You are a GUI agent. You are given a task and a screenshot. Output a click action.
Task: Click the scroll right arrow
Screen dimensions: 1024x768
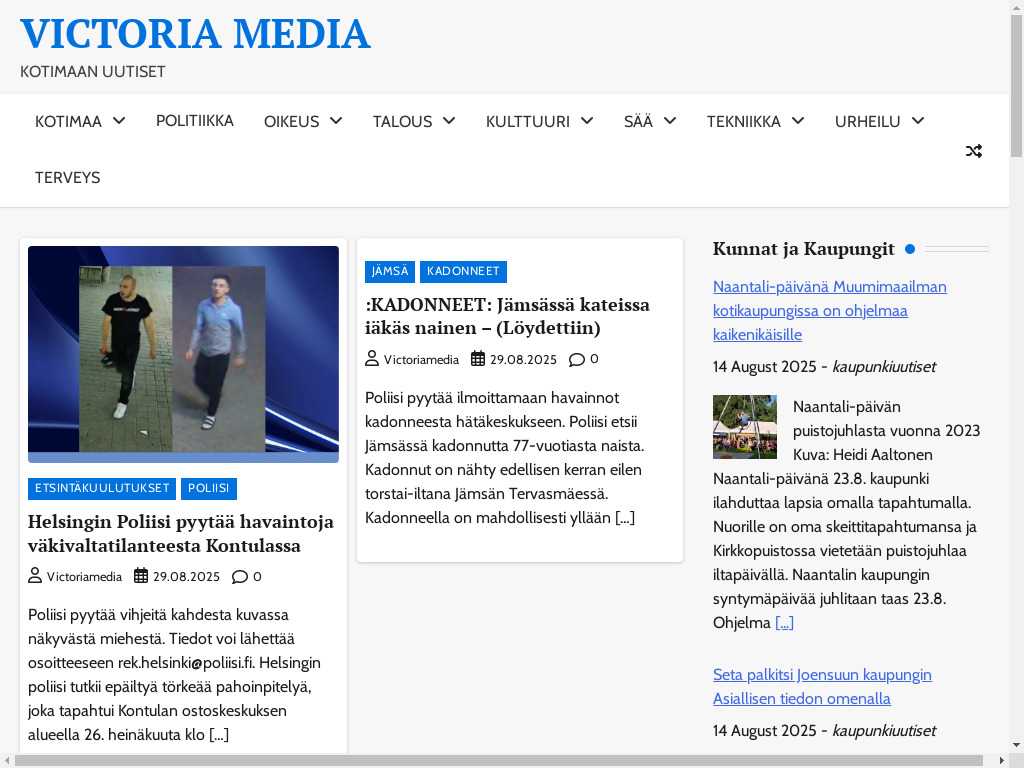point(1002,761)
